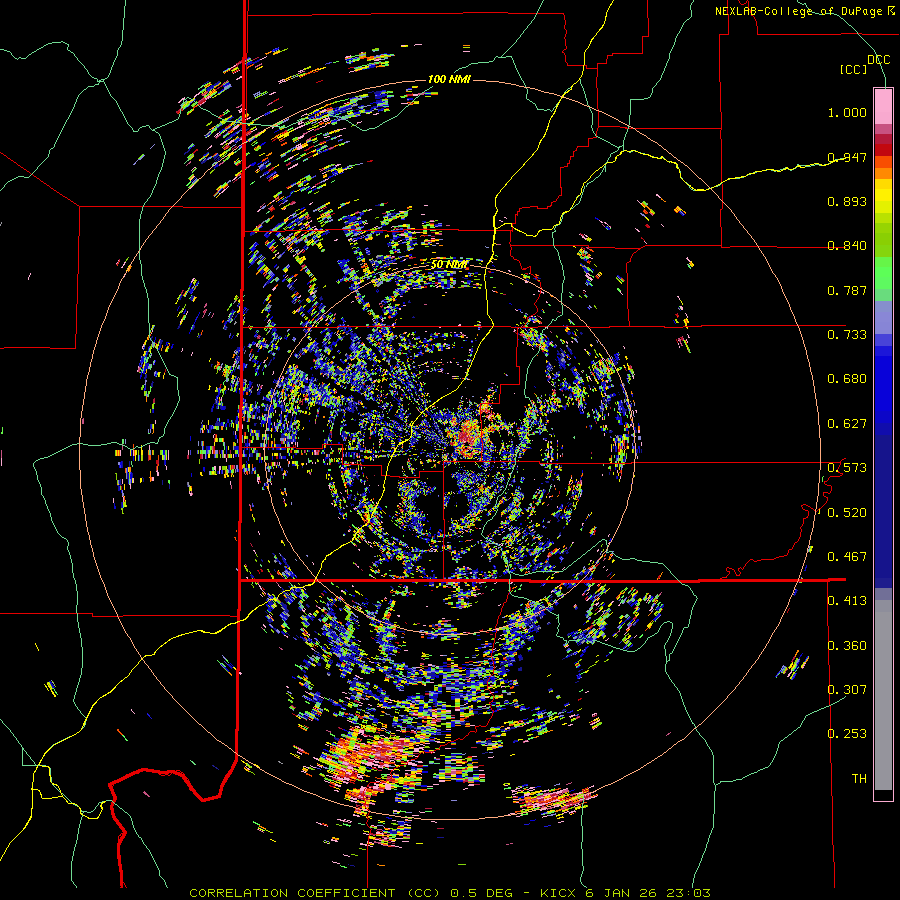Image resolution: width=900 pixels, height=900 pixels.
Task: Click the 0.627 scale value
Action: pyautogui.click(x=847, y=424)
